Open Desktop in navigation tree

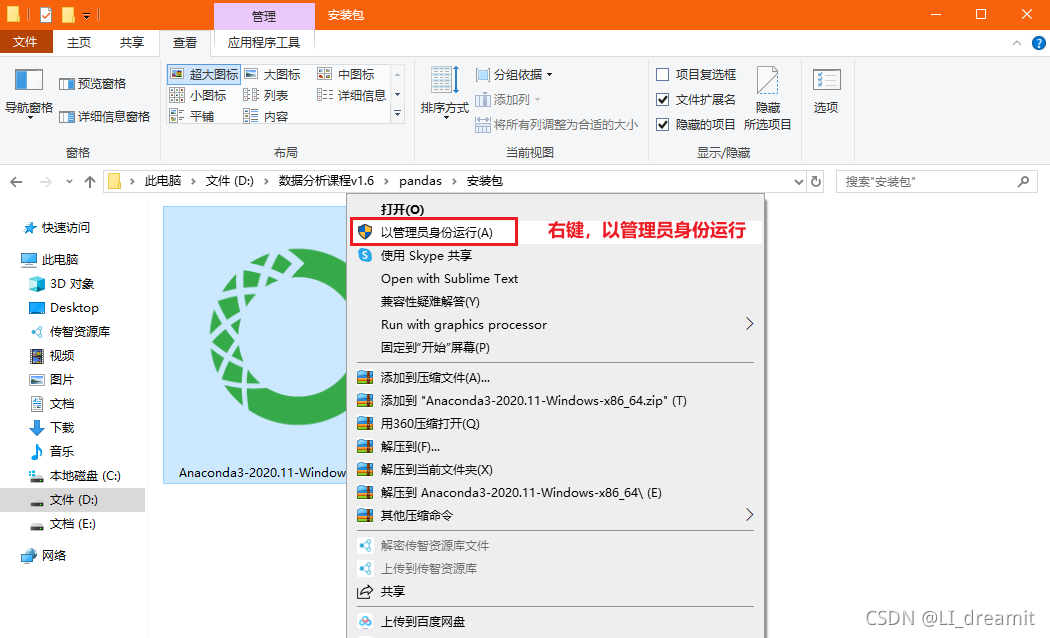(x=64, y=308)
